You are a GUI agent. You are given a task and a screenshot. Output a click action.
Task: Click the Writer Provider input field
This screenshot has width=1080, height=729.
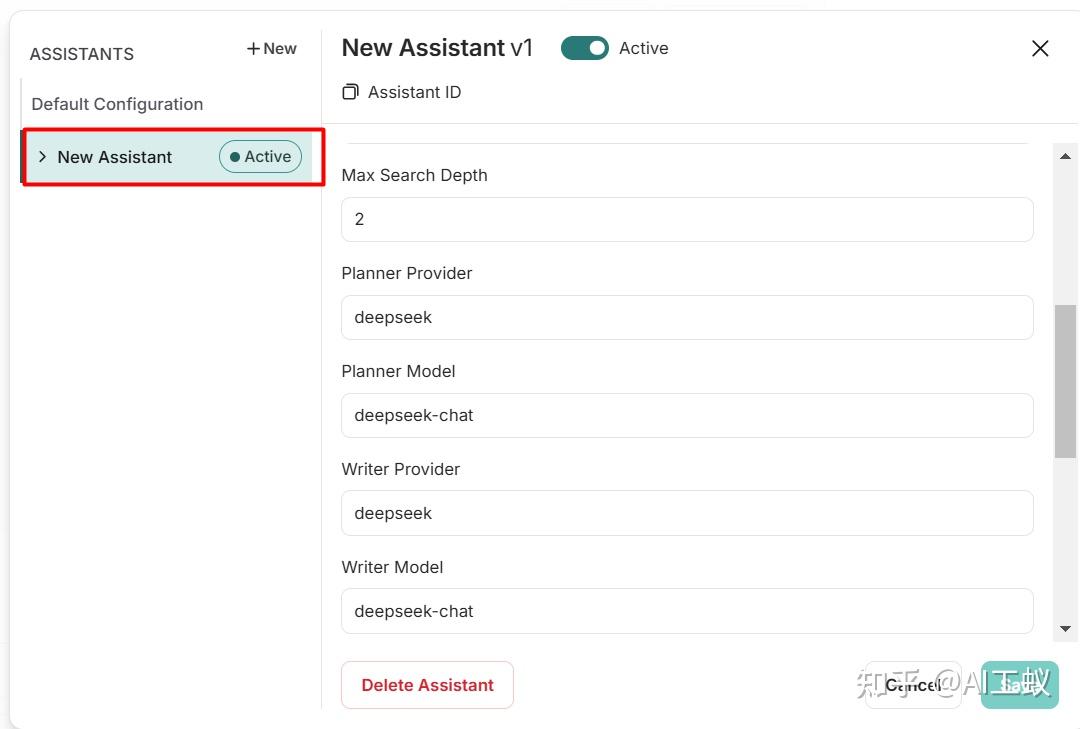[x=687, y=513]
